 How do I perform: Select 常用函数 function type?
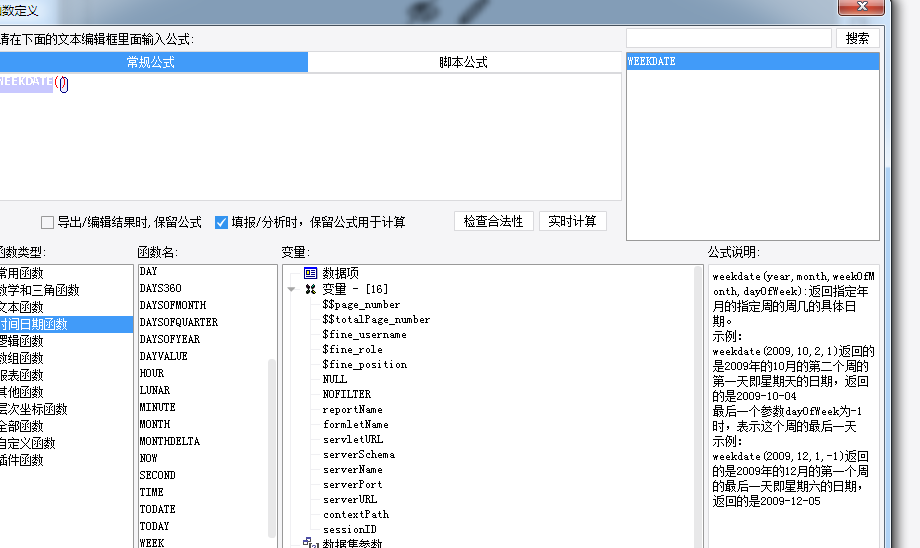(66, 273)
